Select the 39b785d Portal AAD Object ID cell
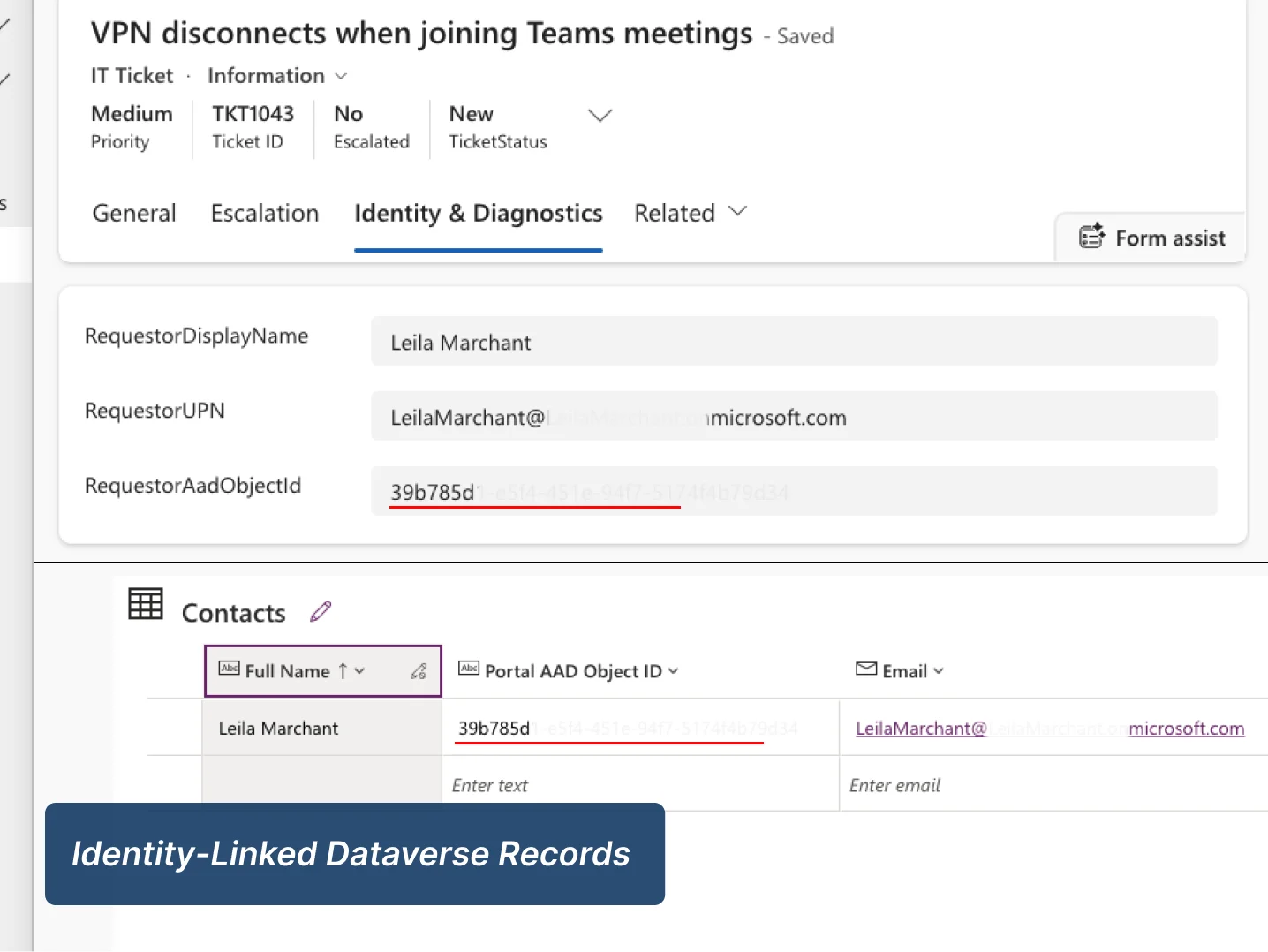This screenshot has width=1268, height=952. [640, 728]
